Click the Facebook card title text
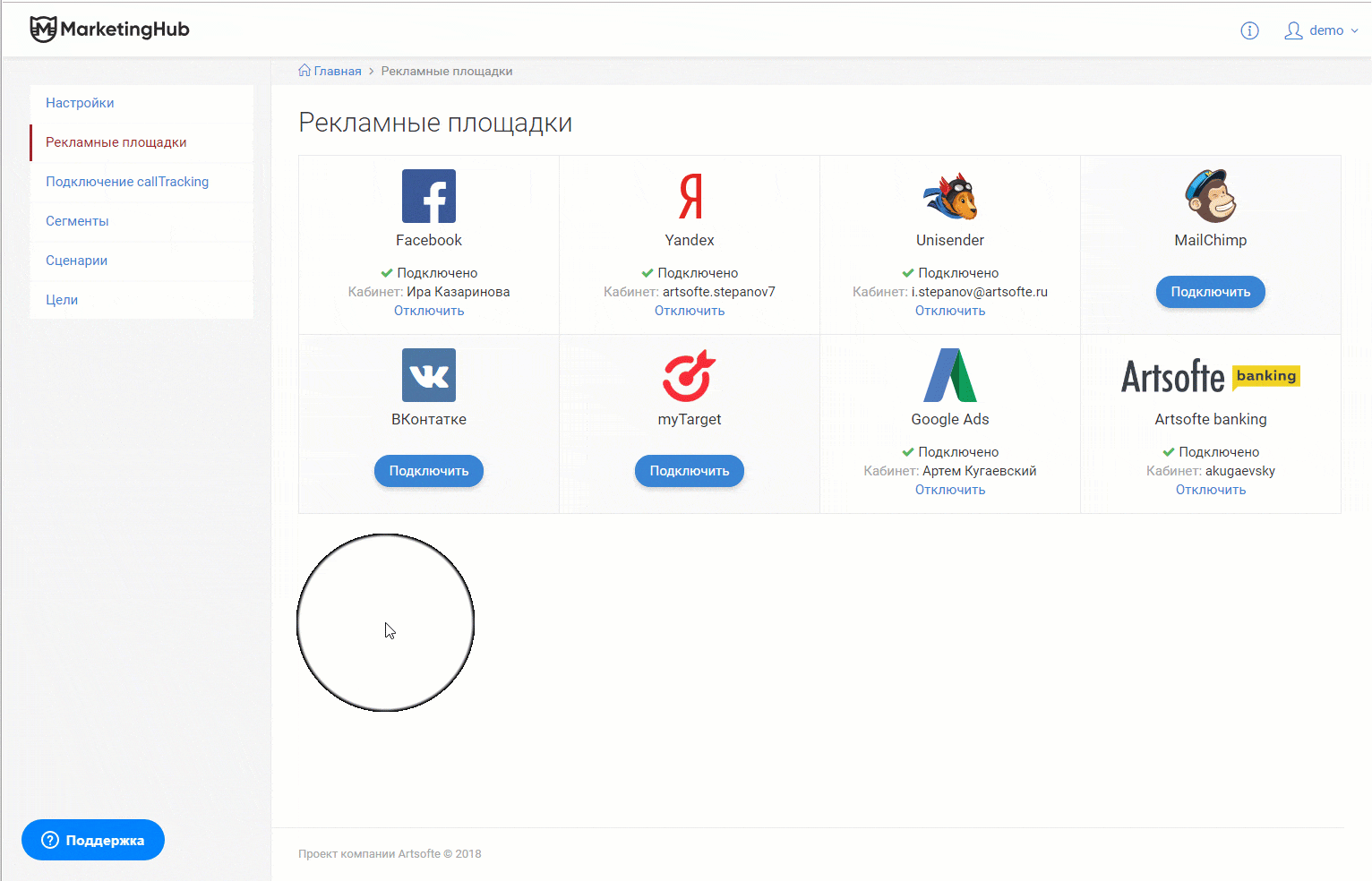Screen dimensions: 1372x881 pos(429,240)
